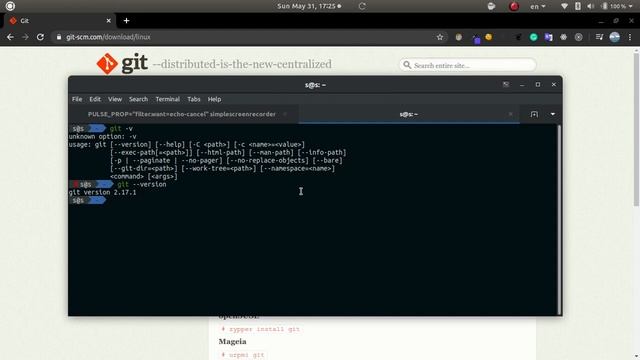640x360 pixels.
Task: Click the terminal search icon in titlebar
Action: click(506, 84)
